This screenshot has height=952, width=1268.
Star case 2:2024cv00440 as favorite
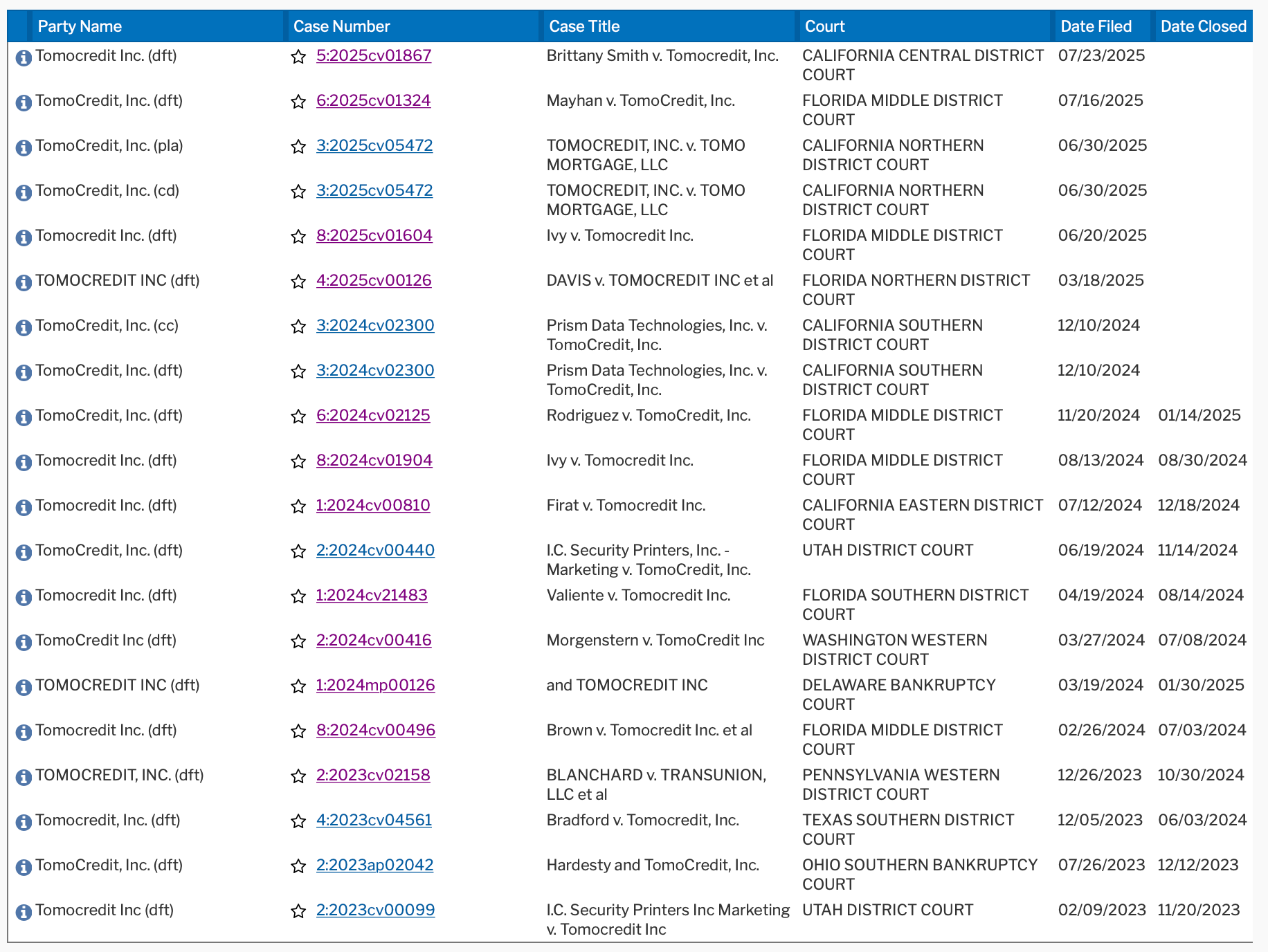[x=298, y=551]
